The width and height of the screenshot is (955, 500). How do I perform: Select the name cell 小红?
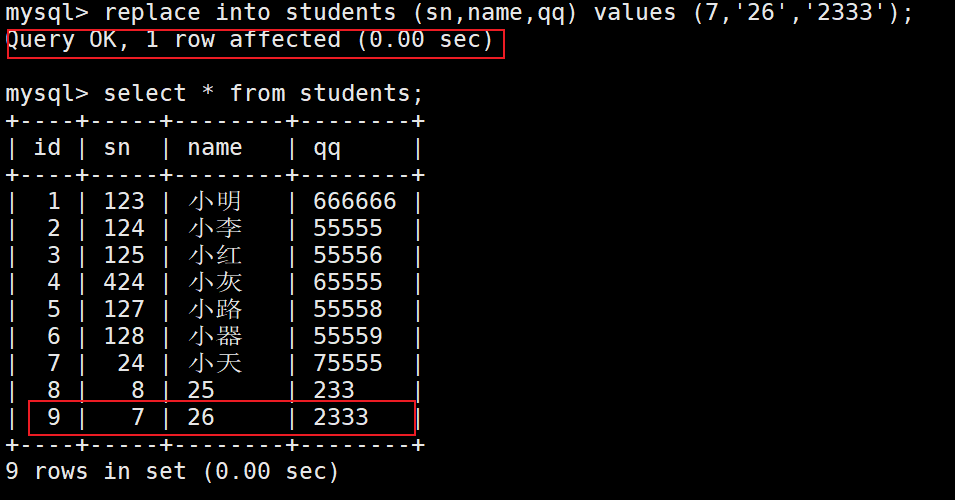[x=215, y=255]
